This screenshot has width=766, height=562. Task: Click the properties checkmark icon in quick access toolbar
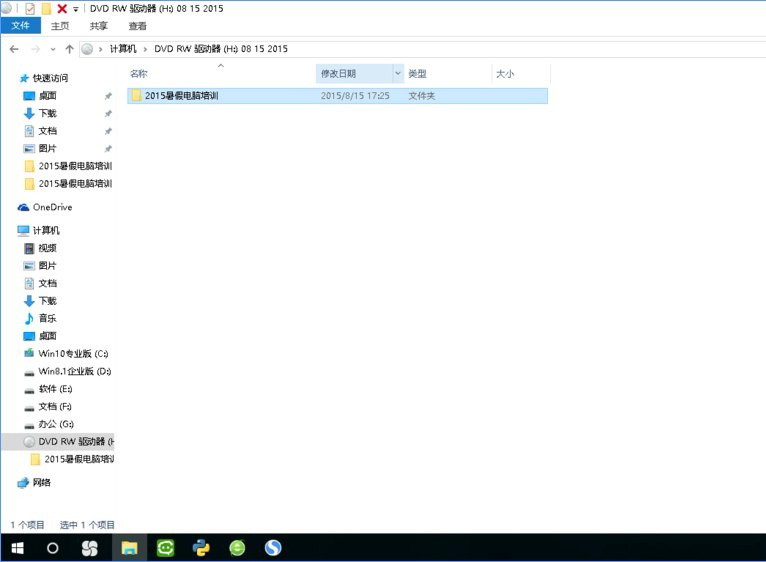[30, 8]
